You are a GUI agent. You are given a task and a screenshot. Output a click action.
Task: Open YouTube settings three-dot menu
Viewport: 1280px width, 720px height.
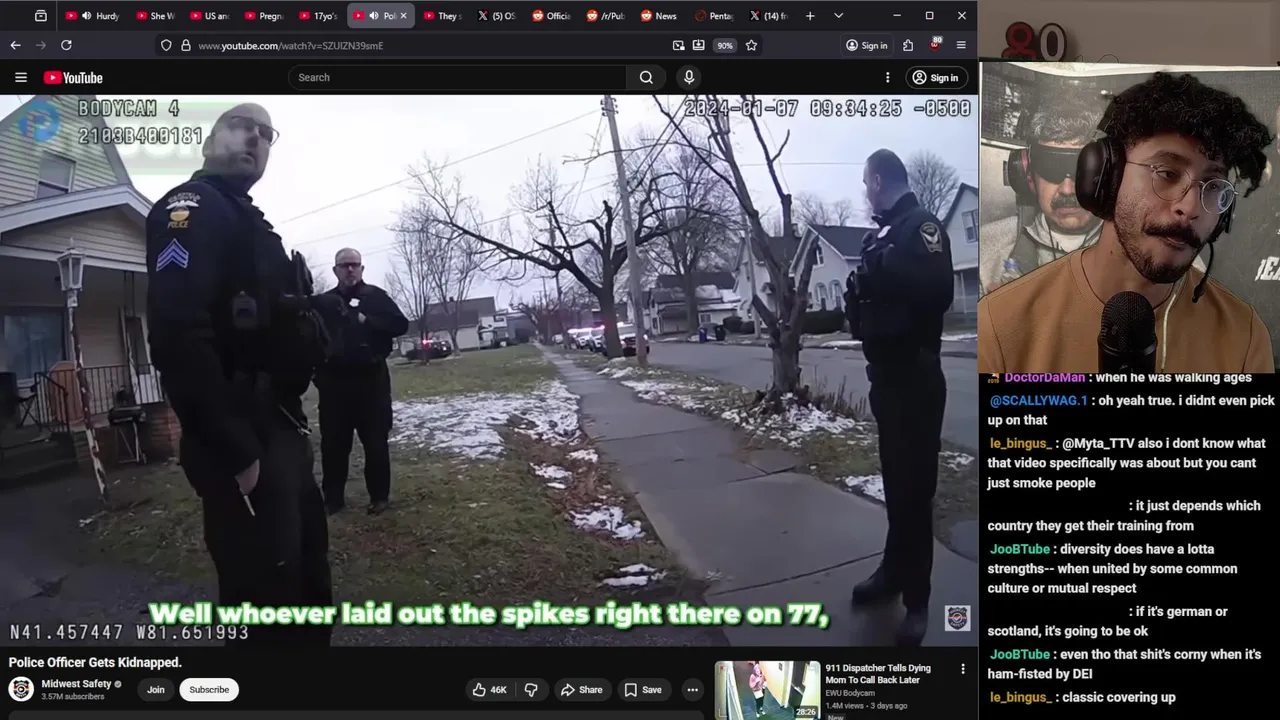point(887,77)
